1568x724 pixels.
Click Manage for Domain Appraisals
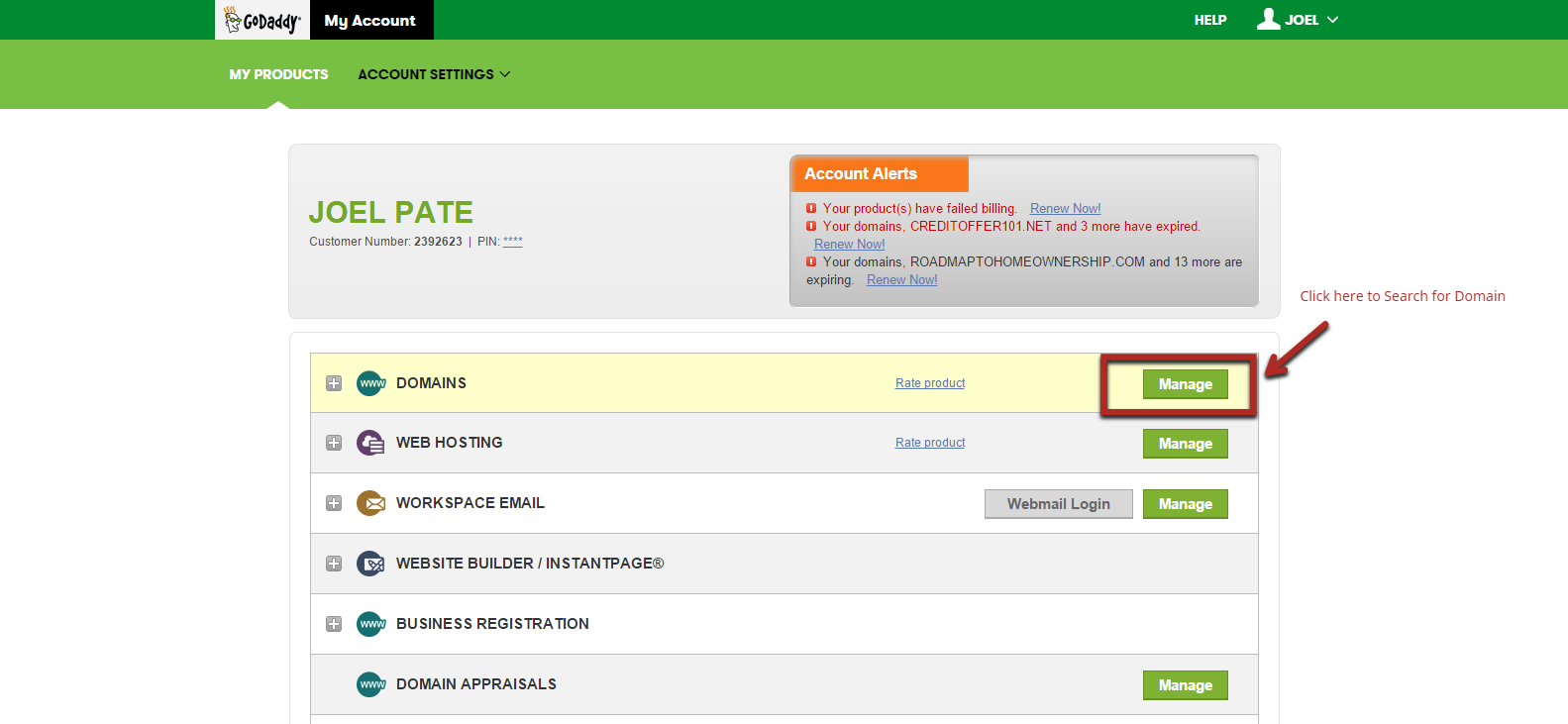[x=1186, y=685]
